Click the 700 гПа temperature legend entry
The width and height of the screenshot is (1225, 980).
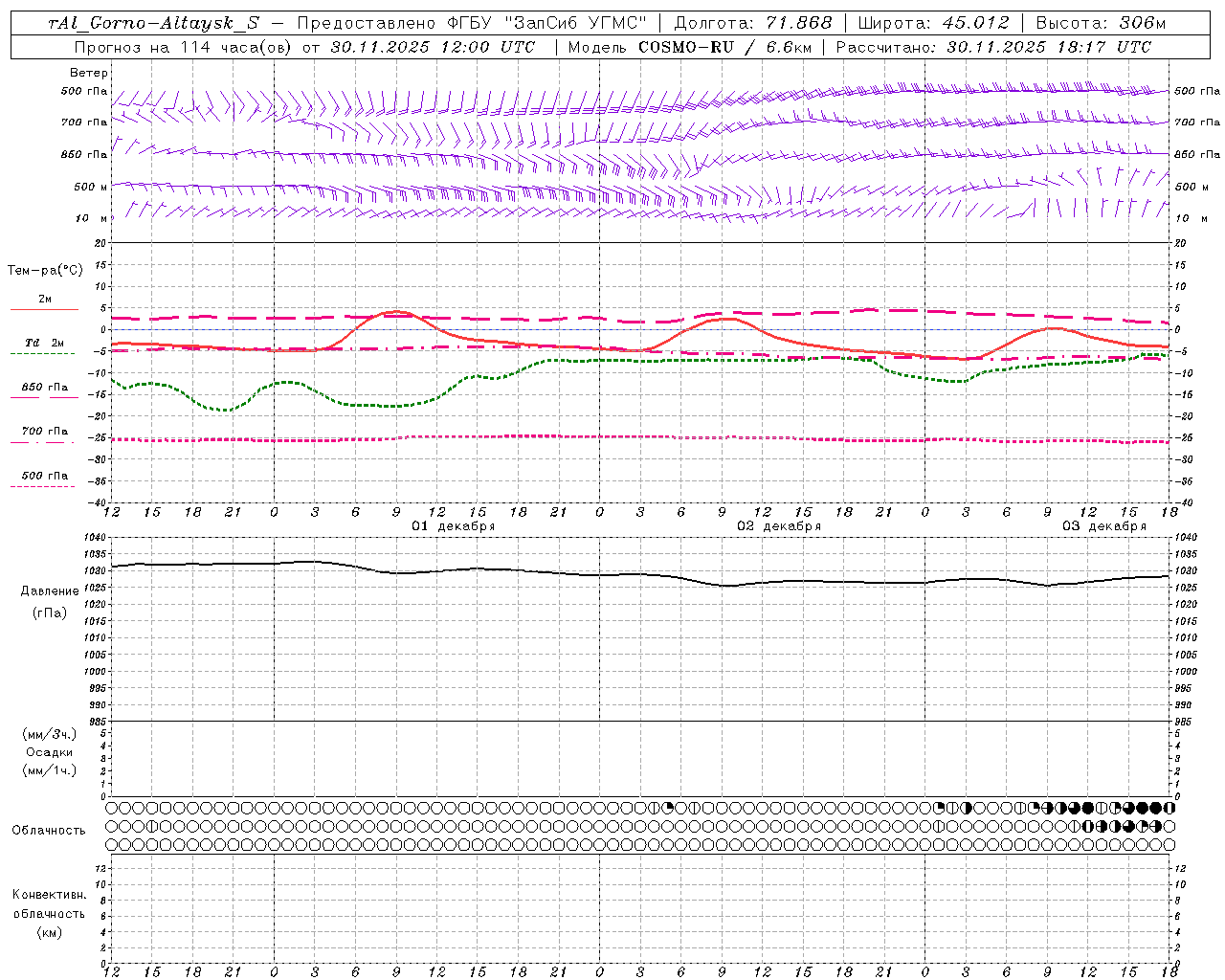[45, 432]
